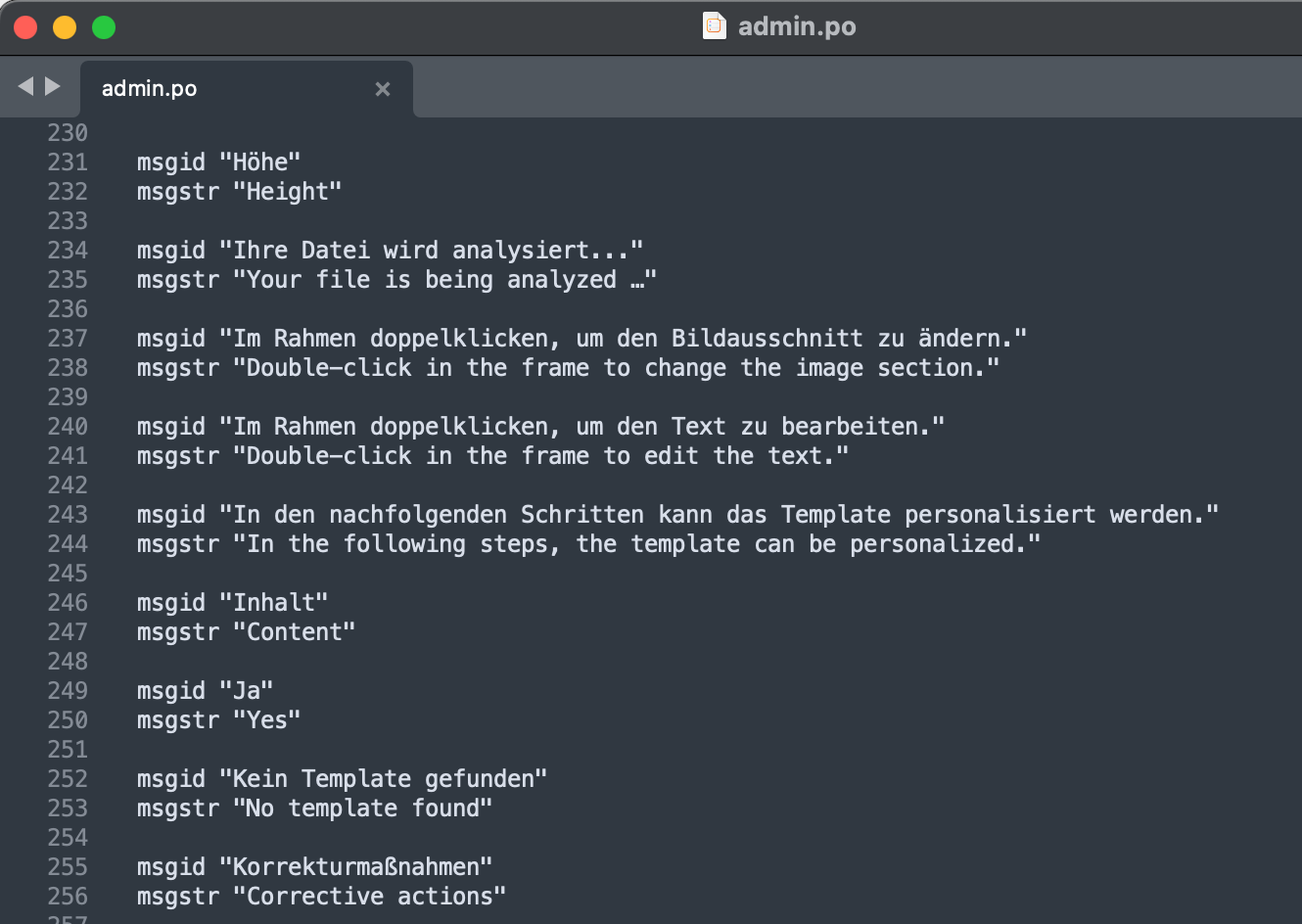Click the green zoom button
The width and height of the screenshot is (1302, 924).
(x=102, y=26)
